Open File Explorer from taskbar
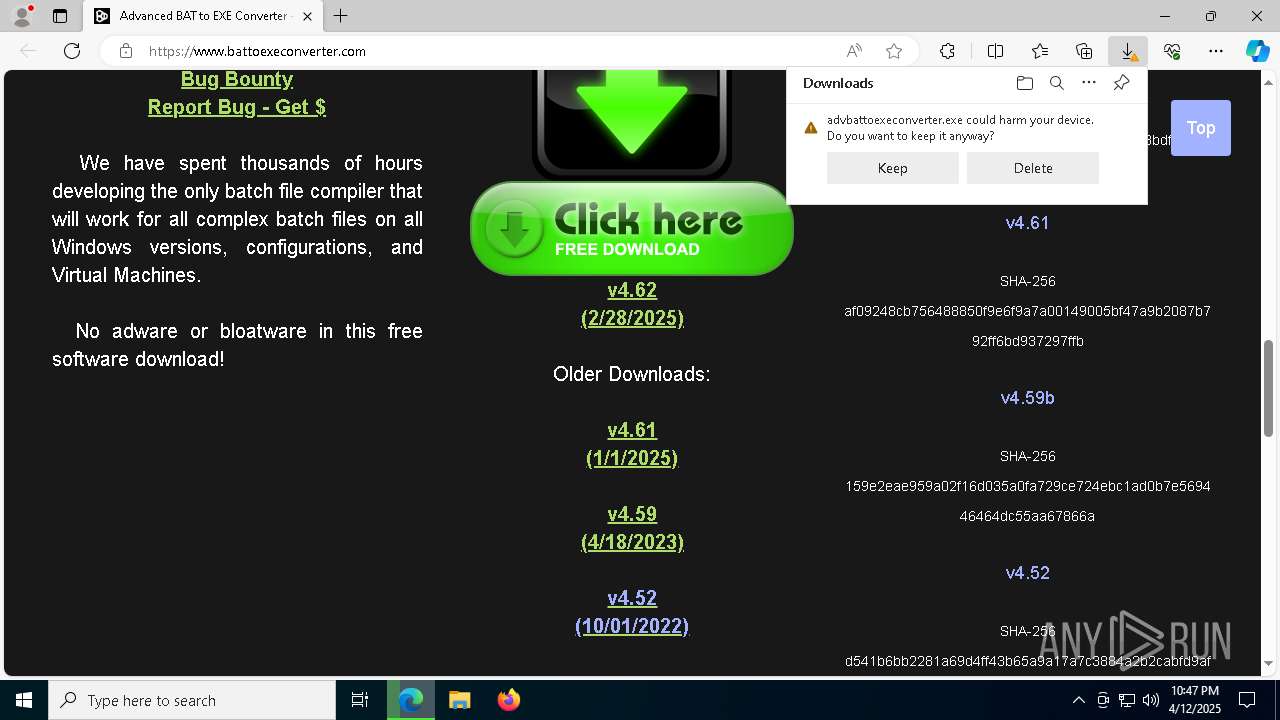1280x720 pixels. click(459, 700)
